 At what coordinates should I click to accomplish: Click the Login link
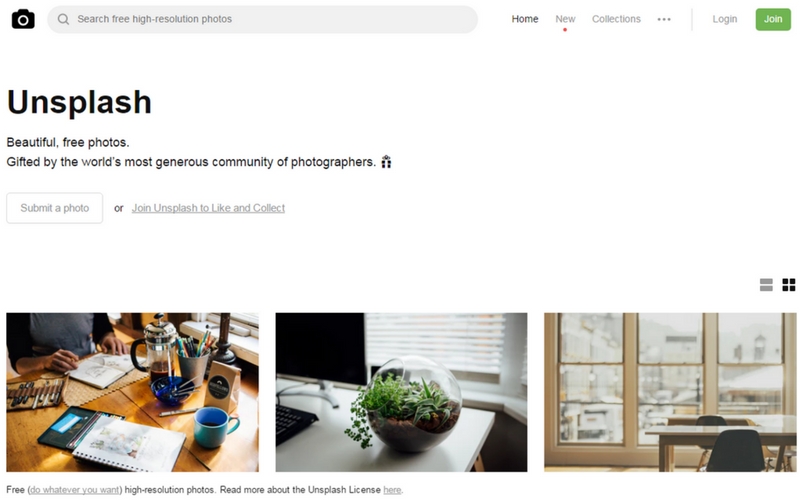pos(724,19)
